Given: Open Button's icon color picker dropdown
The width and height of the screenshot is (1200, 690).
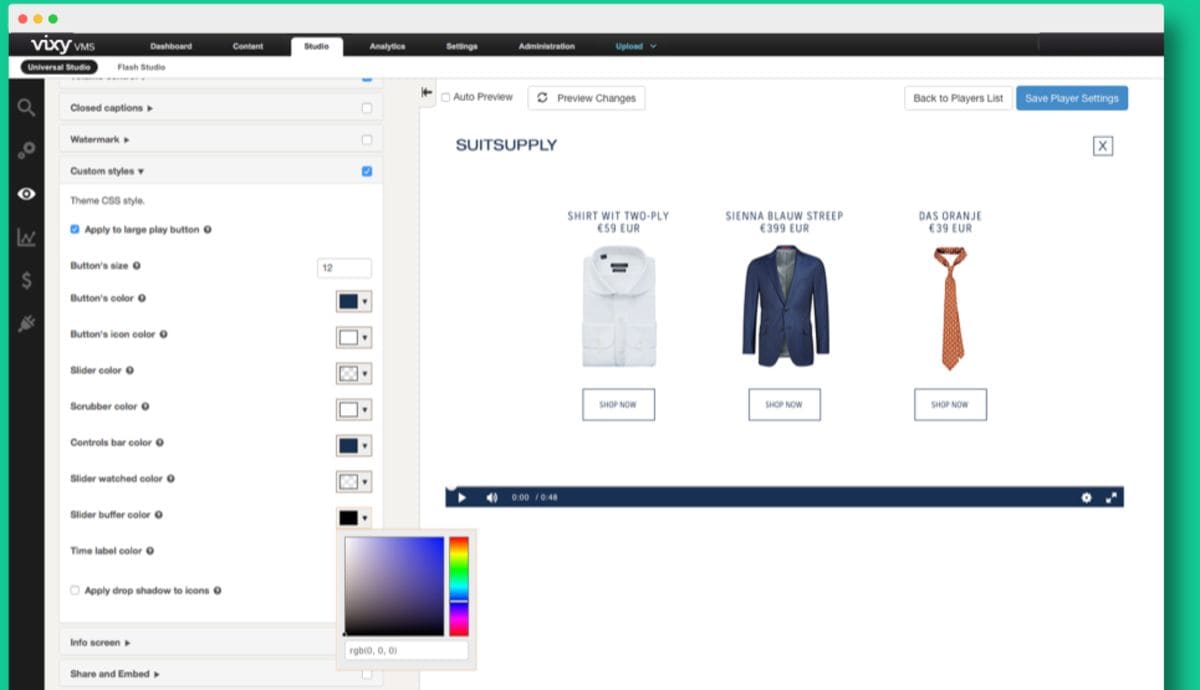Looking at the screenshot, I should 354,337.
